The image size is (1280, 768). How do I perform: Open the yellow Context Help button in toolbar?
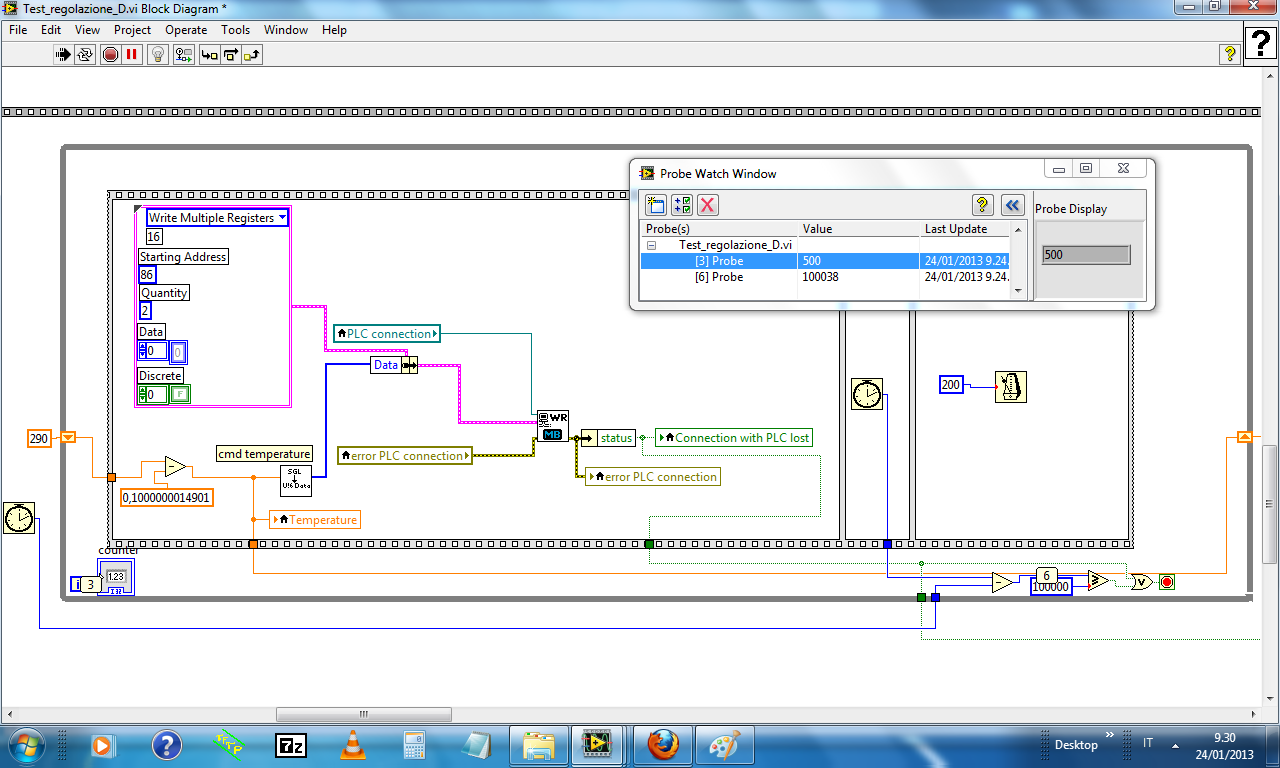tap(1230, 54)
